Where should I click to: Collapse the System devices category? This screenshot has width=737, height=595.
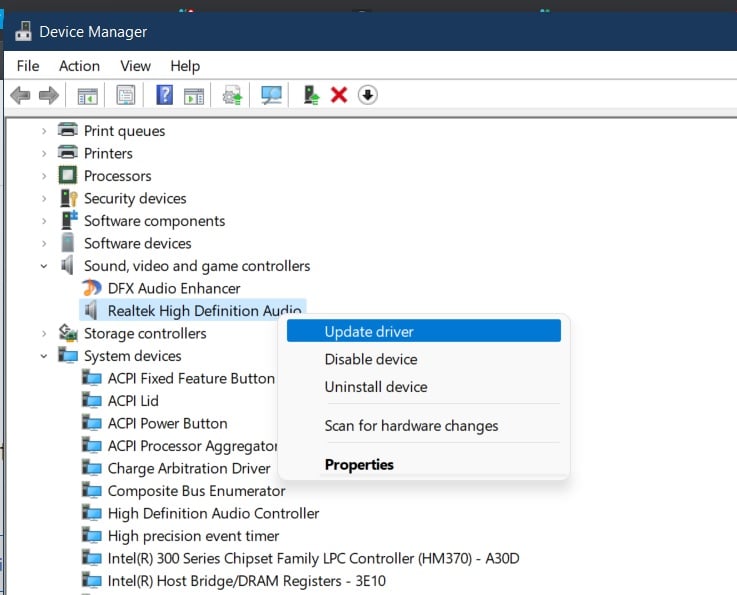44,356
